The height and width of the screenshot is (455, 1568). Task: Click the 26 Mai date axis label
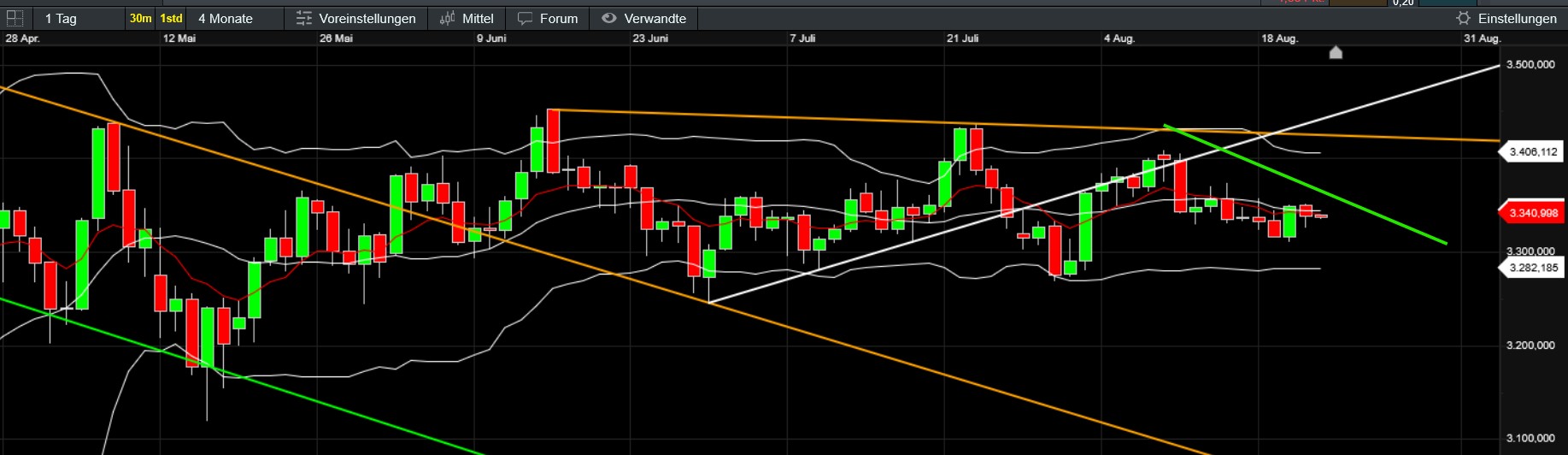coord(336,38)
